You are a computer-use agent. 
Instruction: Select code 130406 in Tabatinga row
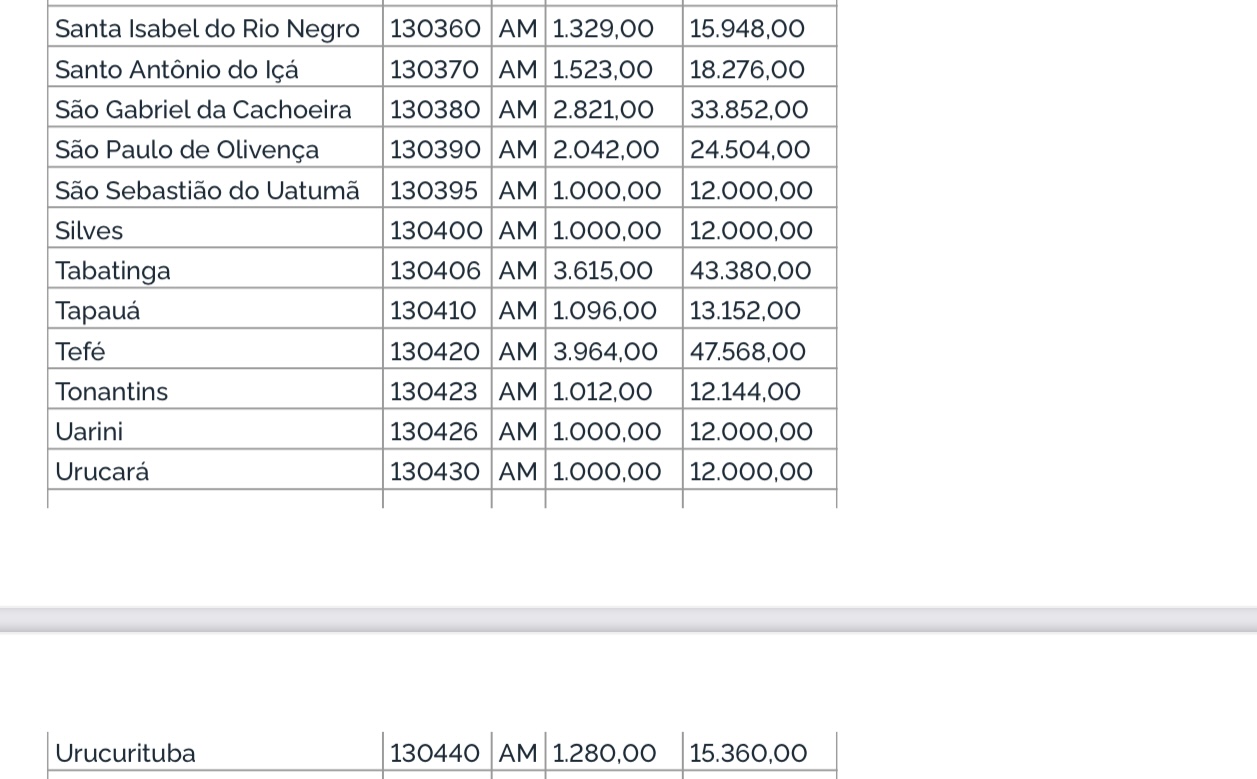(435, 271)
